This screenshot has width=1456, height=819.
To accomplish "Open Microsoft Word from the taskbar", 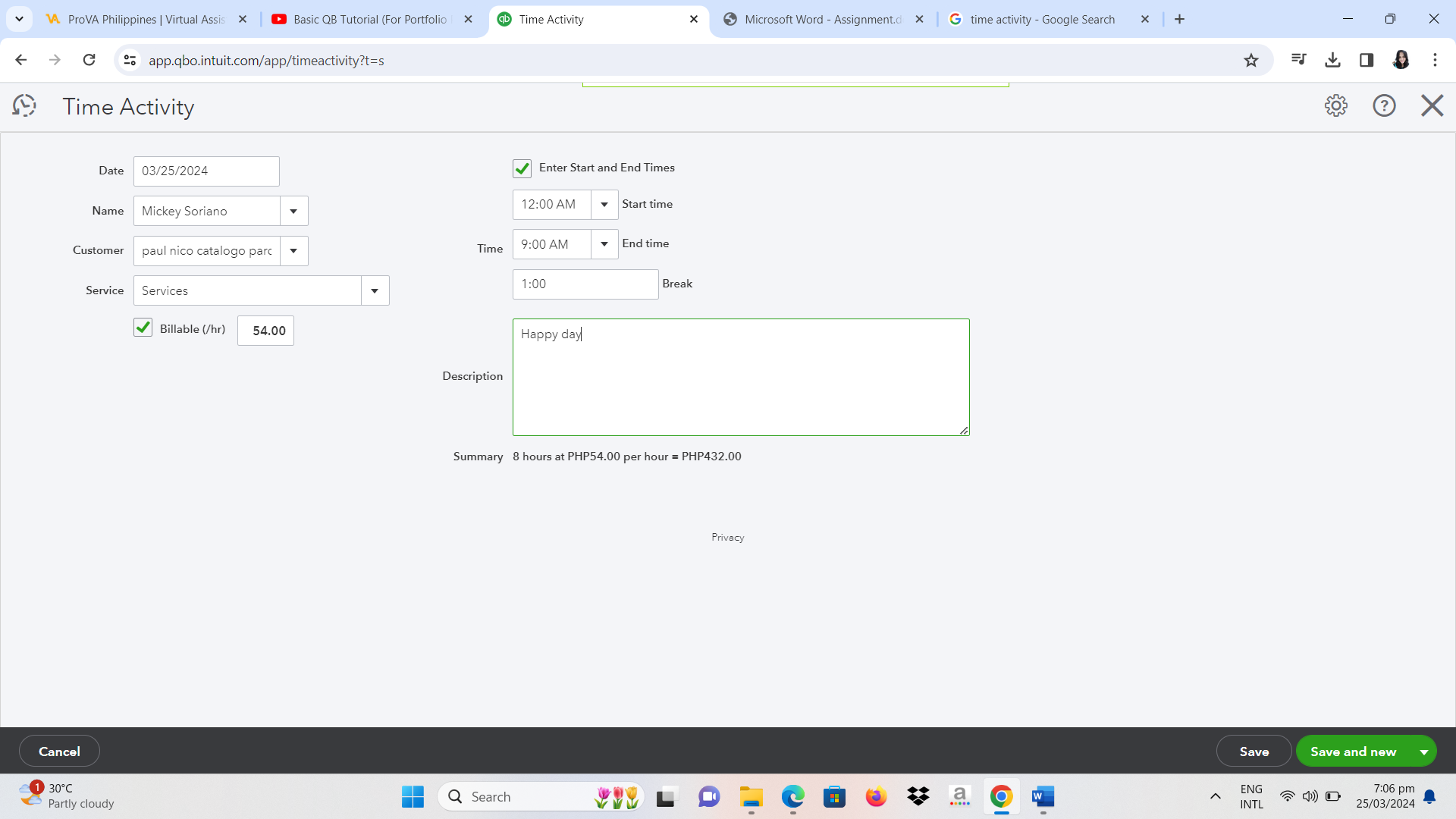I will pos(1043,796).
